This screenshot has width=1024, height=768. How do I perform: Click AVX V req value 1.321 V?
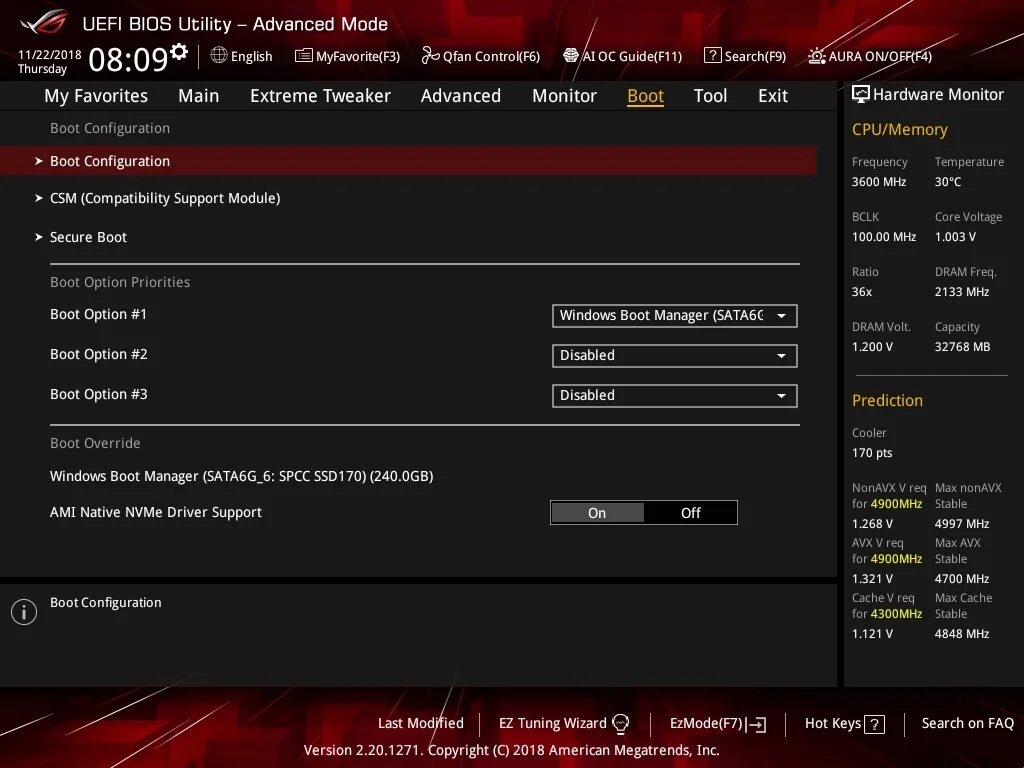click(872, 579)
